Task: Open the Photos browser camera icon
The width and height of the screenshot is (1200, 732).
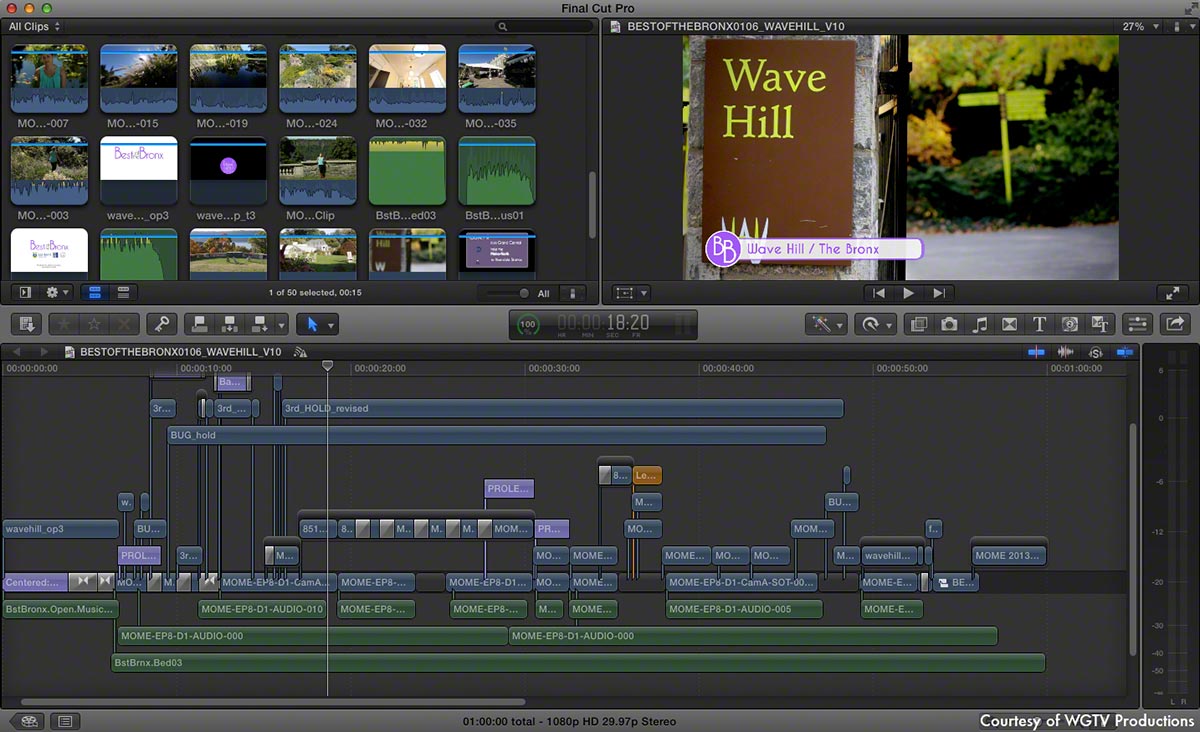Action: (x=949, y=324)
